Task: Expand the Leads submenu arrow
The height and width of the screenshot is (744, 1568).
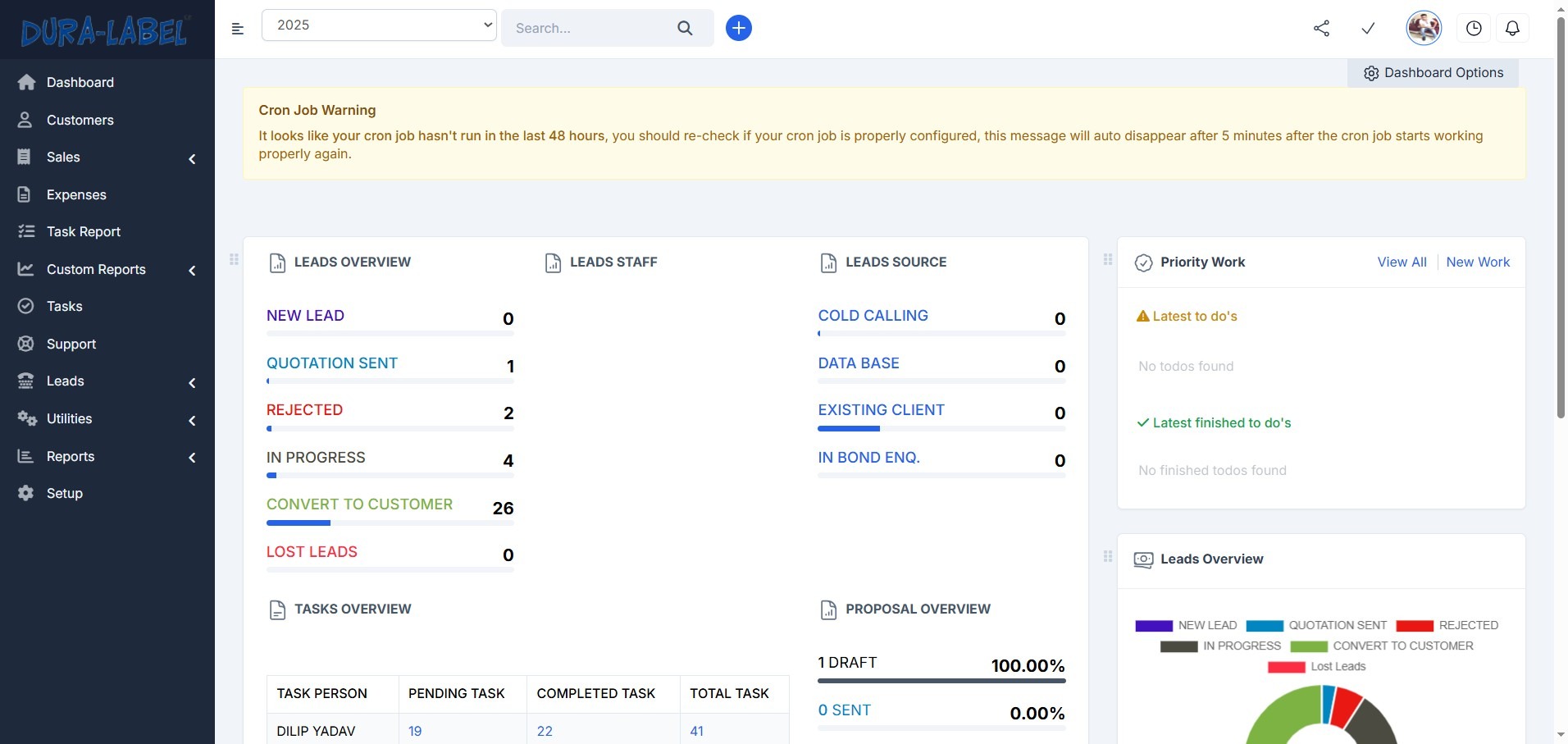Action: pos(192,383)
